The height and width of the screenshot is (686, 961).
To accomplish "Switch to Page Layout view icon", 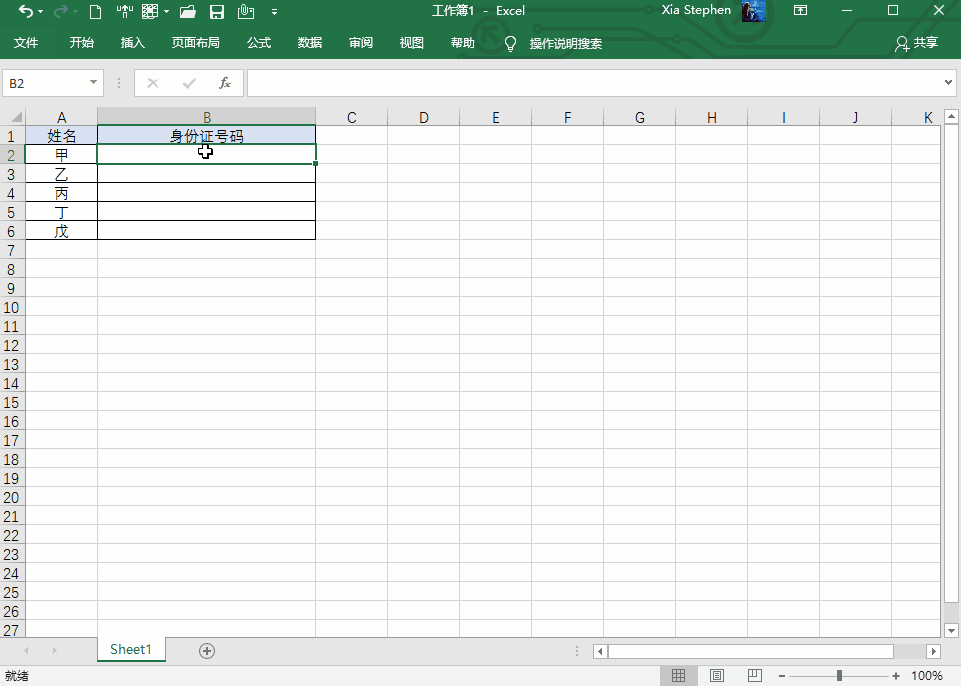I will tap(716, 676).
